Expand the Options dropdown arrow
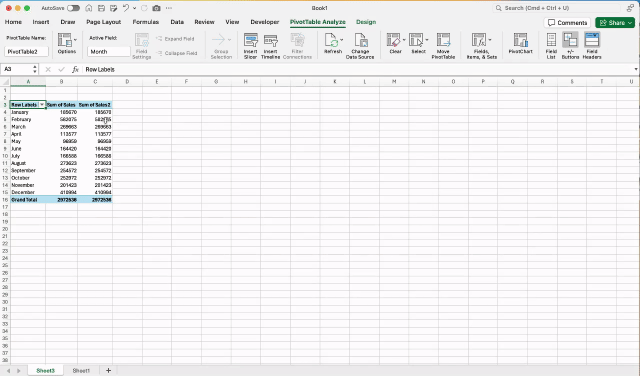The height and width of the screenshot is (376, 640). (76, 40)
